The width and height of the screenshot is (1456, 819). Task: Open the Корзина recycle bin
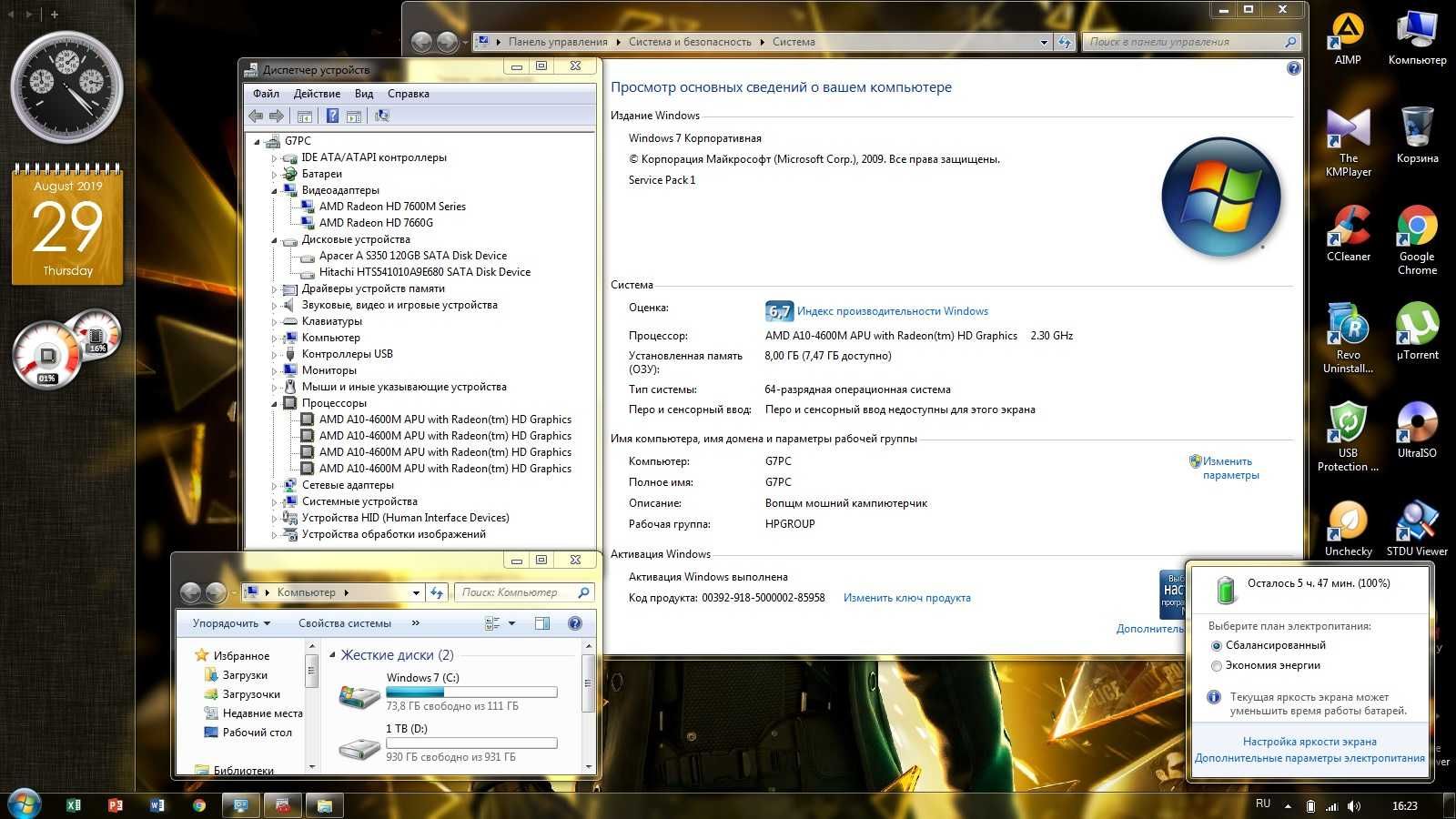[1417, 136]
